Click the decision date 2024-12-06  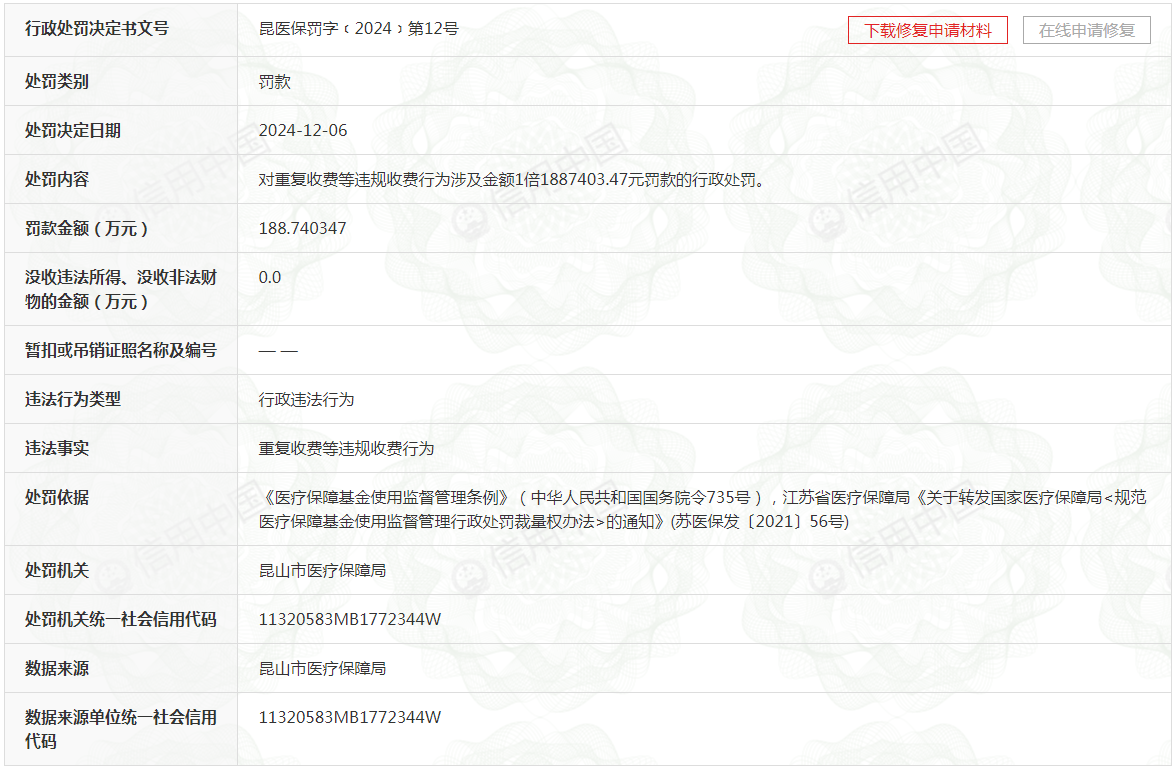pyautogui.click(x=303, y=130)
